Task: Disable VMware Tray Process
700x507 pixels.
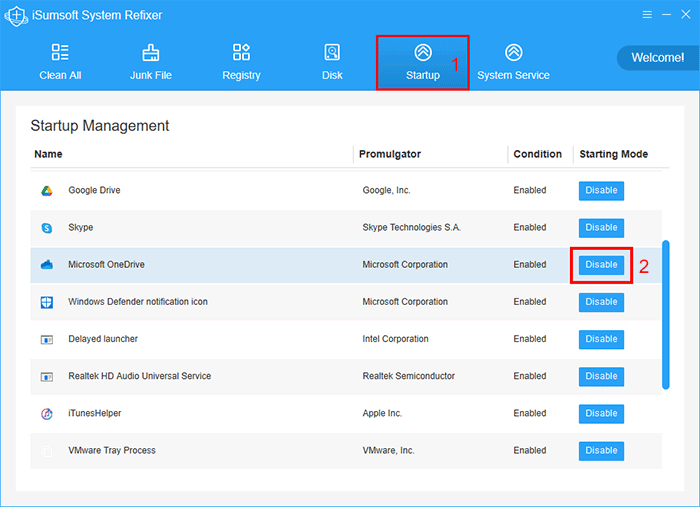Action: tap(601, 451)
